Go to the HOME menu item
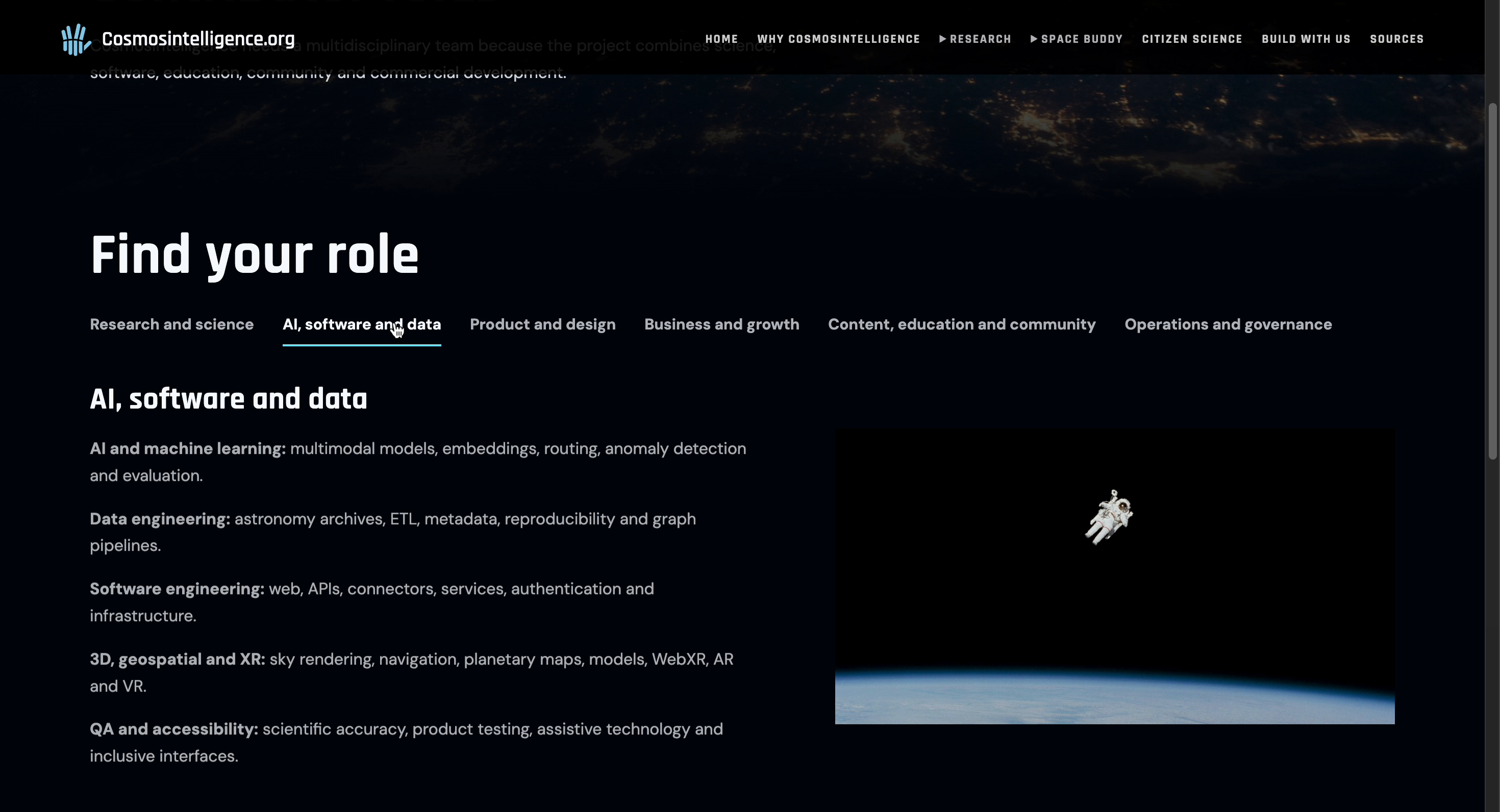Viewport: 1500px width, 812px height. click(721, 39)
